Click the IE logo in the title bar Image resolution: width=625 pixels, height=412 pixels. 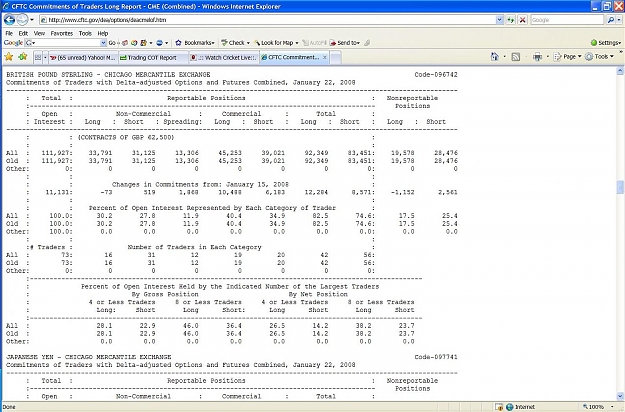click(6, 6)
